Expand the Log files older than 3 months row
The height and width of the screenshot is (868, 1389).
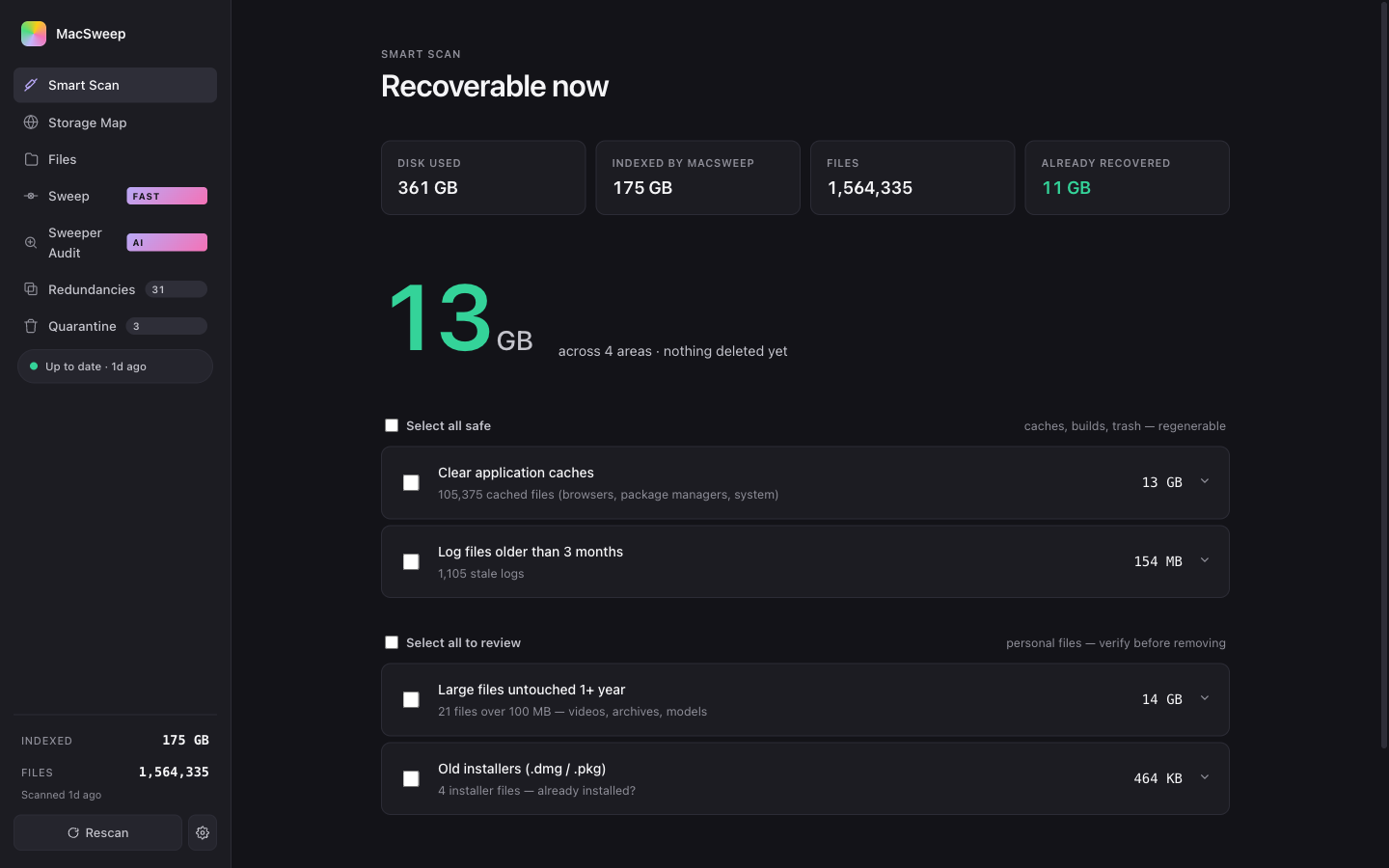pyautogui.click(x=1205, y=560)
